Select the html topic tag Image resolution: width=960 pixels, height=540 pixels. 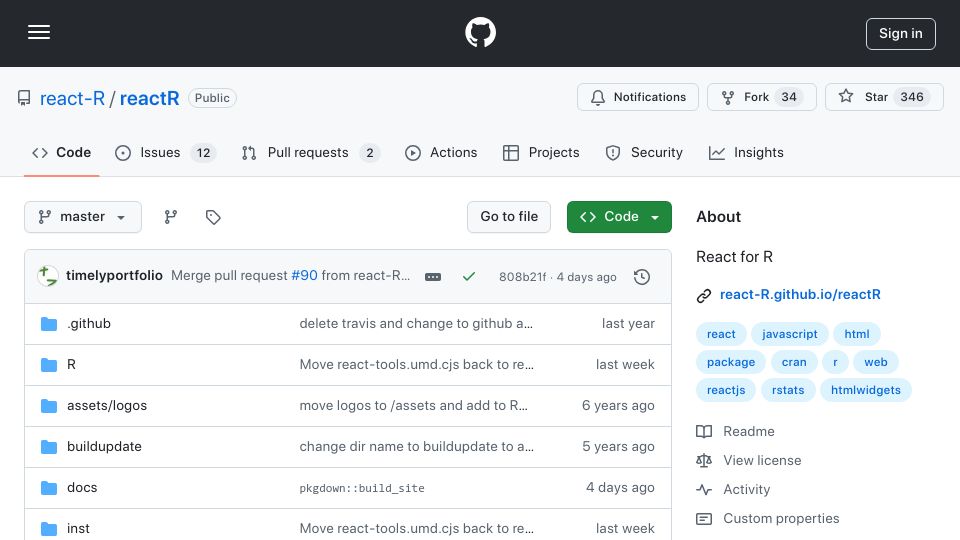pyautogui.click(x=857, y=334)
